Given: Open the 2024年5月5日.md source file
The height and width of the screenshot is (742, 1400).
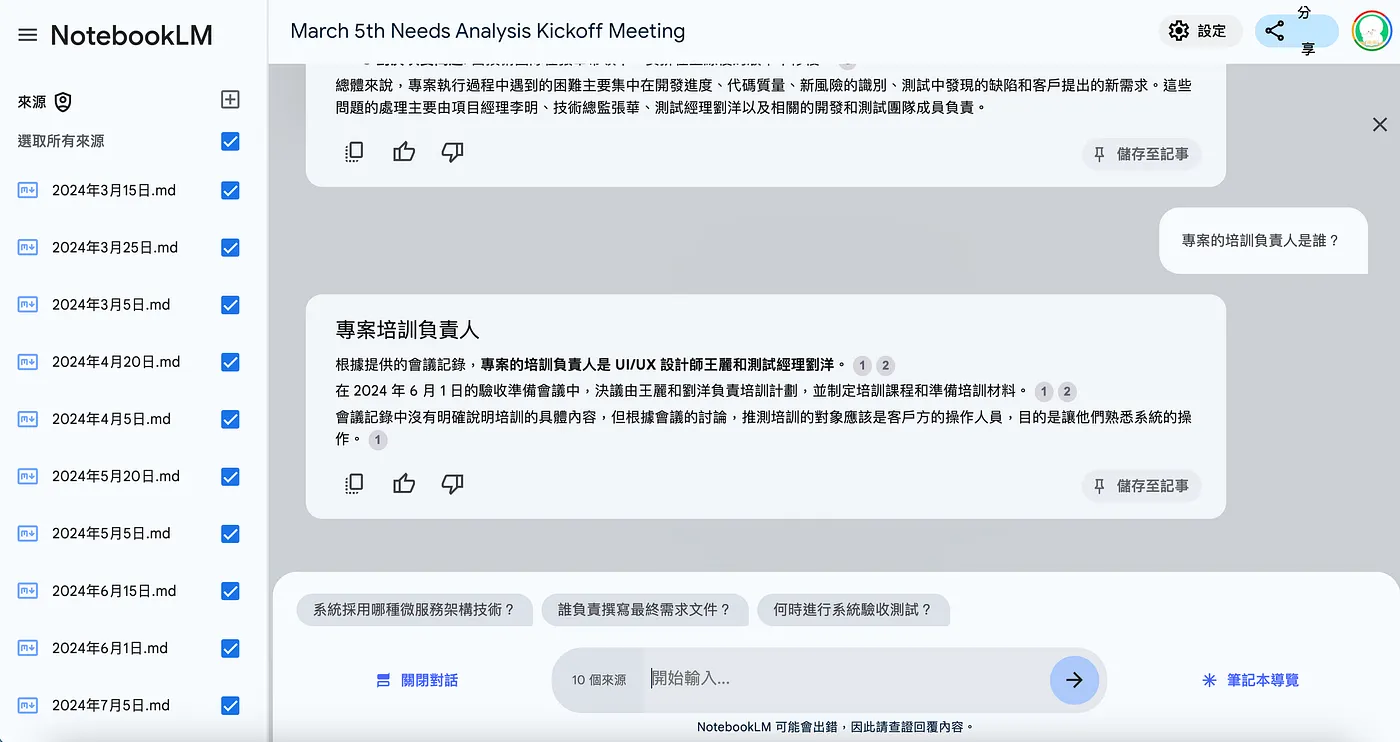Looking at the screenshot, I should tap(111, 534).
